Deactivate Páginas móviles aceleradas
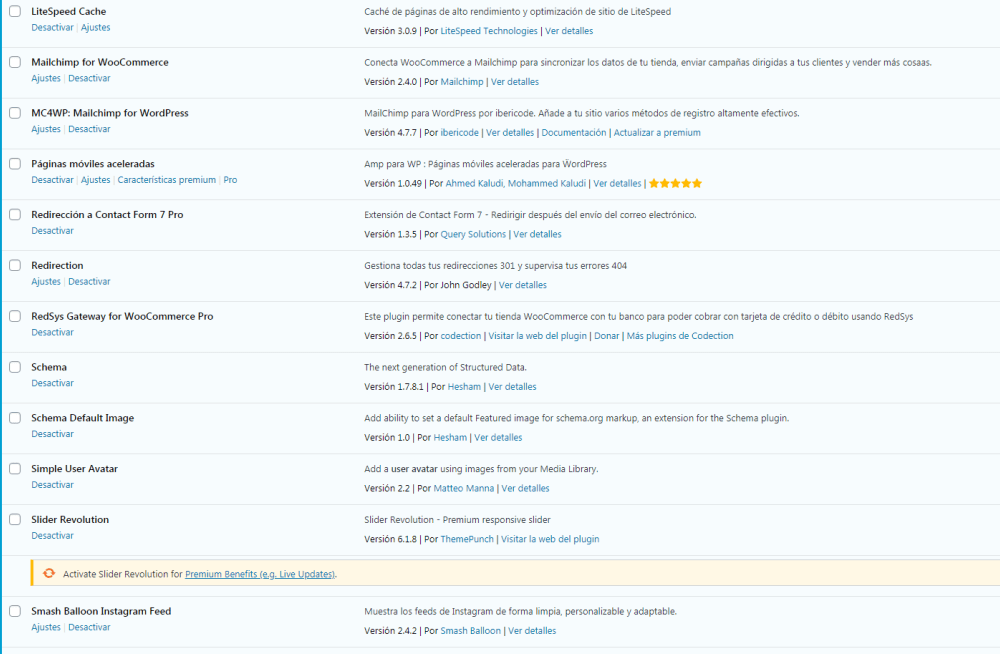The image size is (1000, 654). point(52,180)
